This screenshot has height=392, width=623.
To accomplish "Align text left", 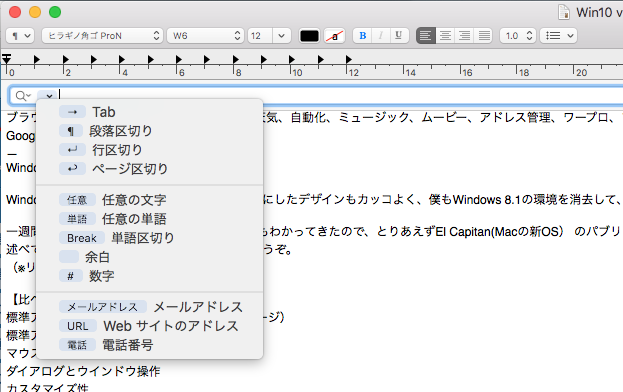I will click(426, 36).
